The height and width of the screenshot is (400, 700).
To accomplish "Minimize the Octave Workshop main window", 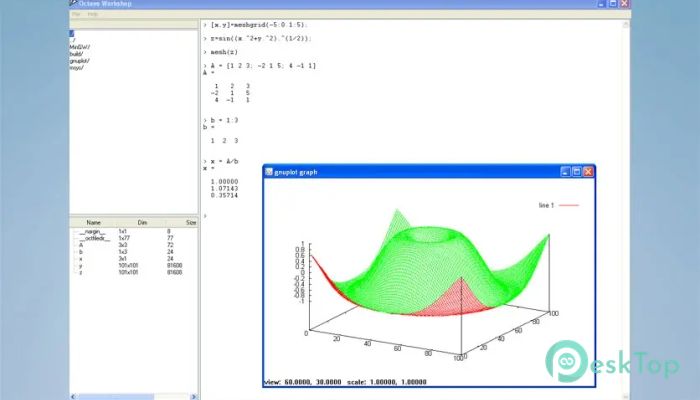I will [x=601, y=3].
